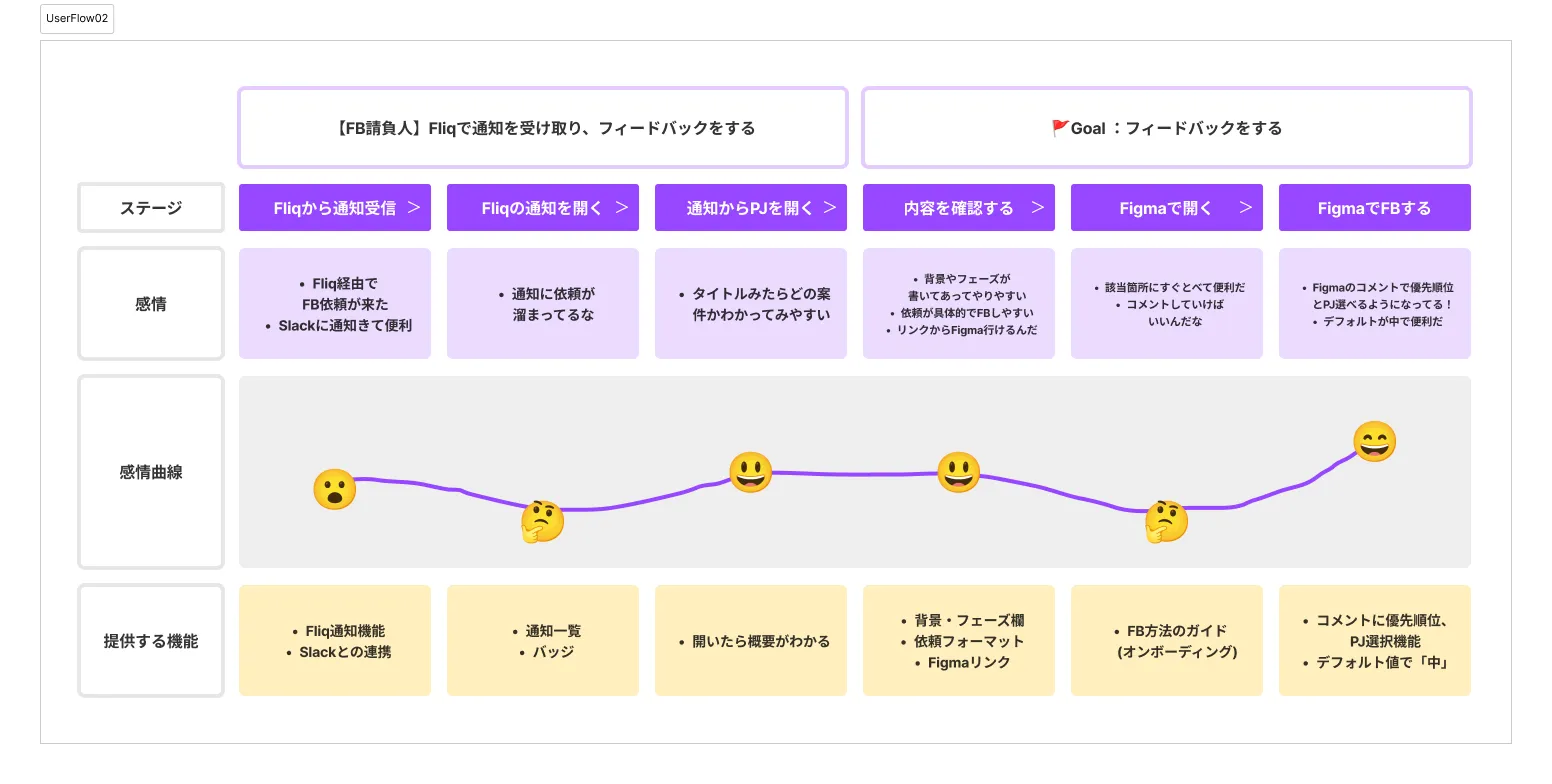This screenshot has width=1552, height=784.
Task: Select the UserFlow02 frame label
Action: pos(77,18)
